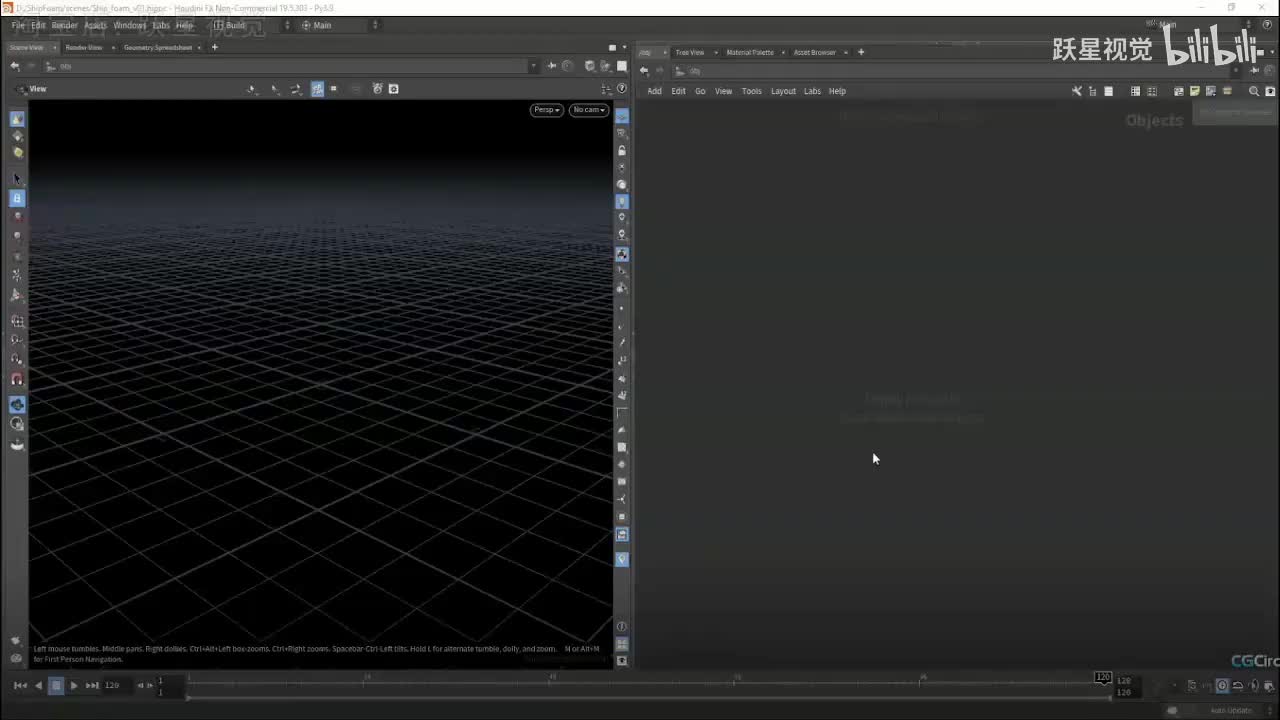Add a new pane tab in network pane
This screenshot has height=720, width=1280.
(861, 52)
